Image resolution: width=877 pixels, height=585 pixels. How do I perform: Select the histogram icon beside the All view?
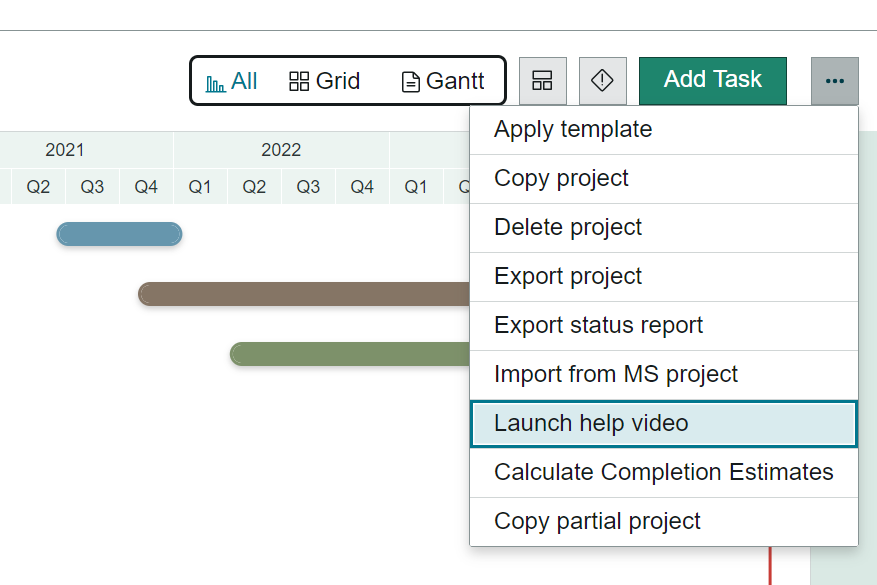pos(215,81)
